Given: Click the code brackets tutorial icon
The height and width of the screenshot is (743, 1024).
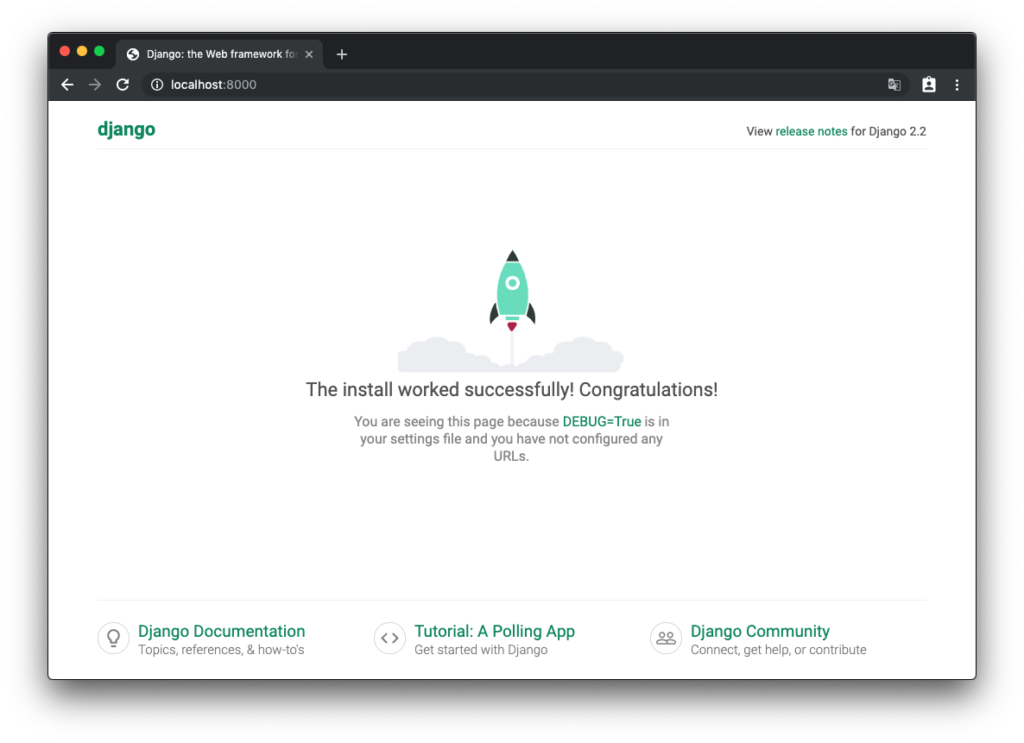Looking at the screenshot, I should (x=390, y=638).
